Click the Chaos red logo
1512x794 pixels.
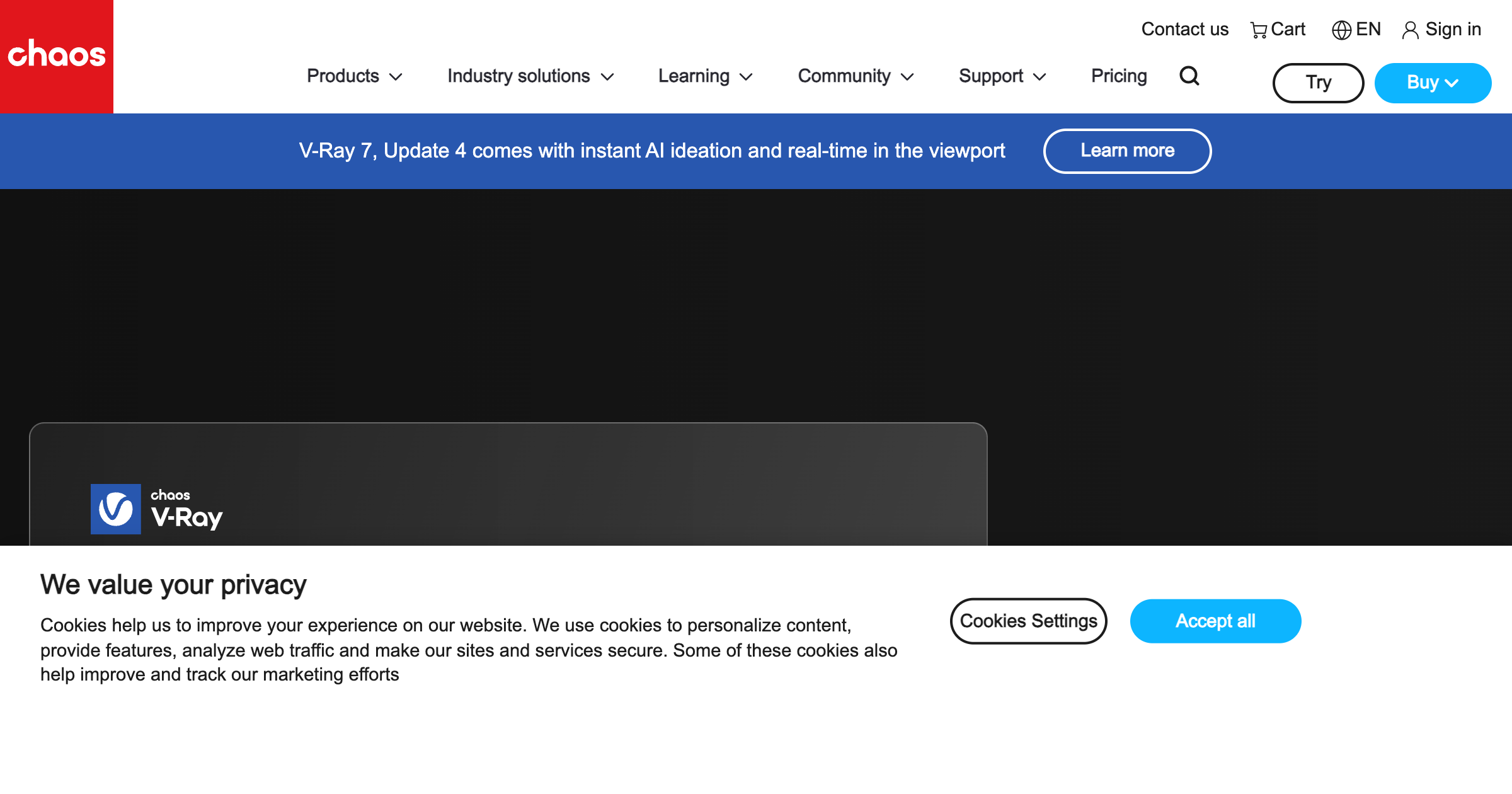57,57
